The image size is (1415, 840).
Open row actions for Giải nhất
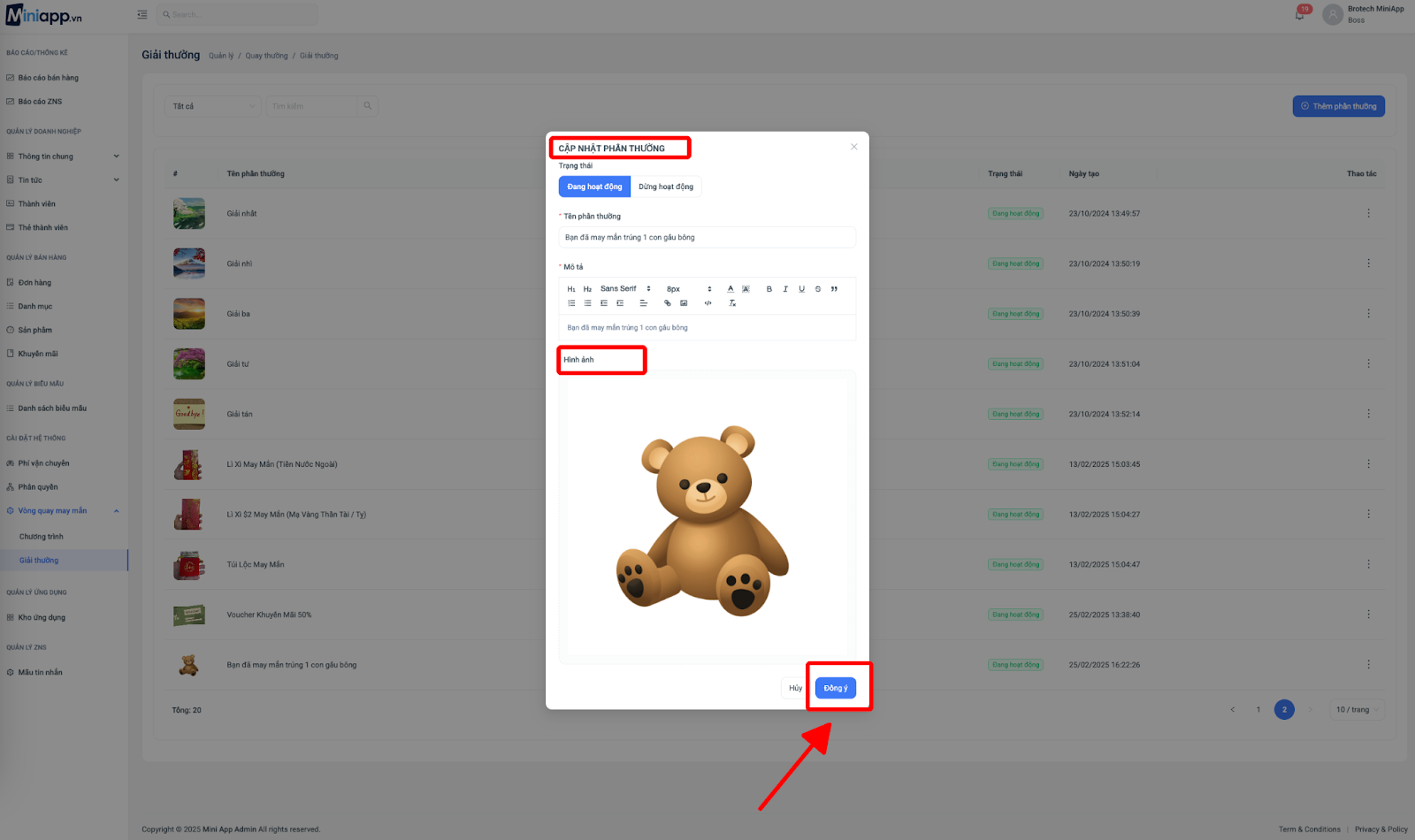click(x=1368, y=213)
